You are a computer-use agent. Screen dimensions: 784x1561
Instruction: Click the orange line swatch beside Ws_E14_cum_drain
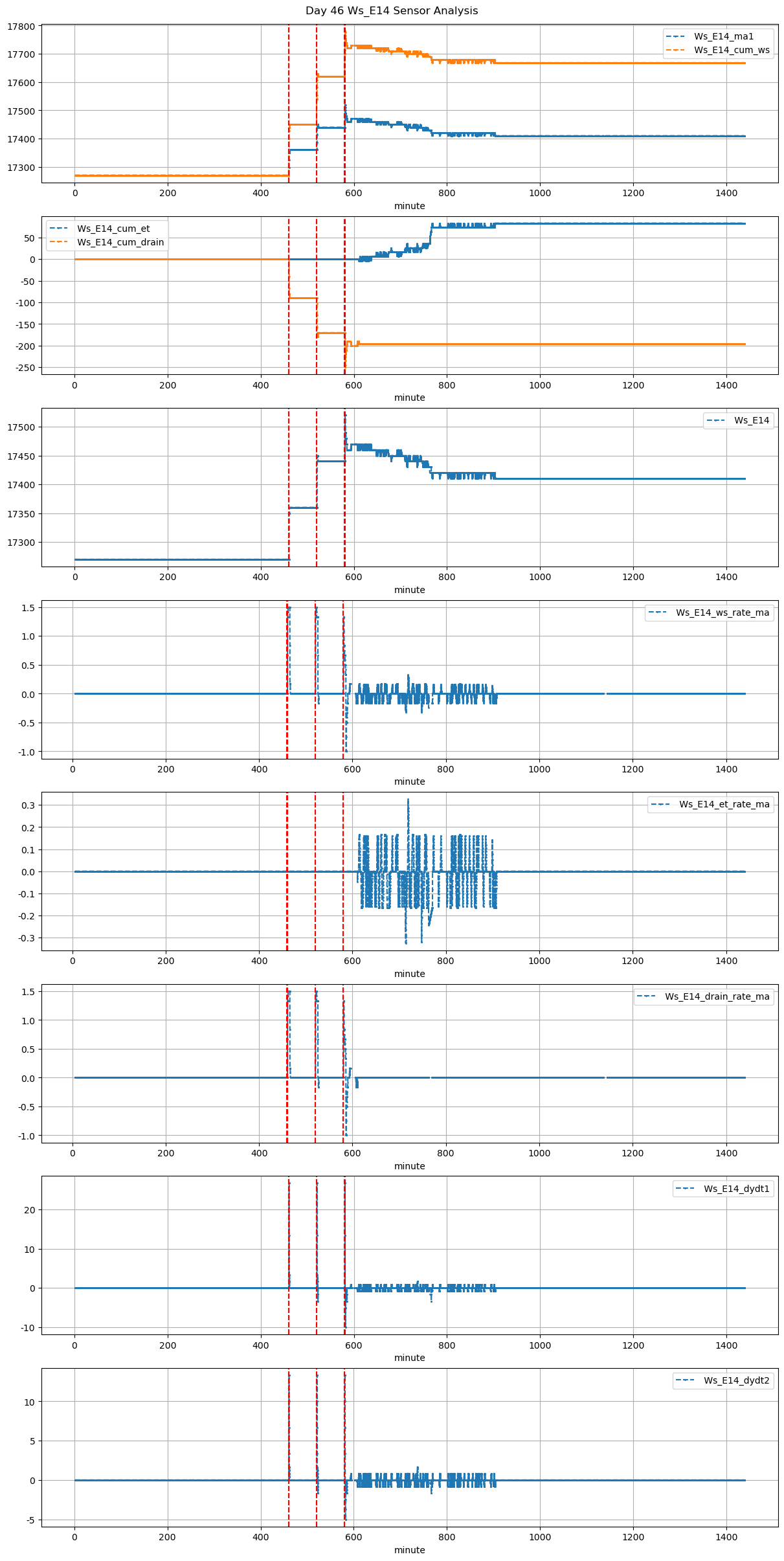point(59,243)
